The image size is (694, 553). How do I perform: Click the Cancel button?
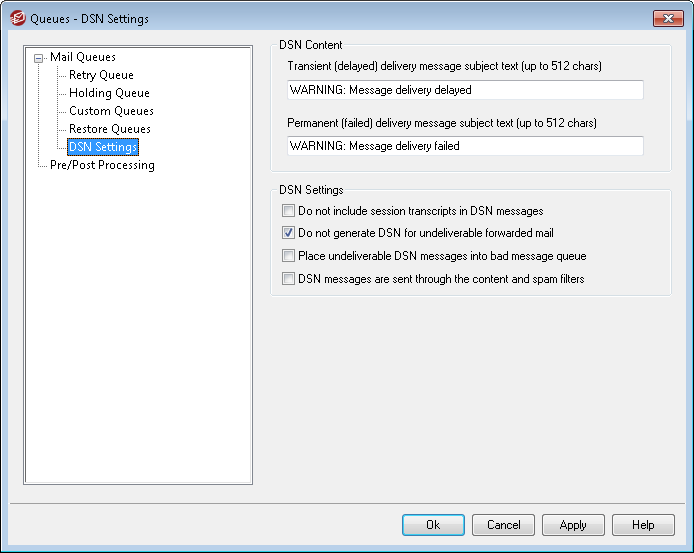[x=503, y=525]
